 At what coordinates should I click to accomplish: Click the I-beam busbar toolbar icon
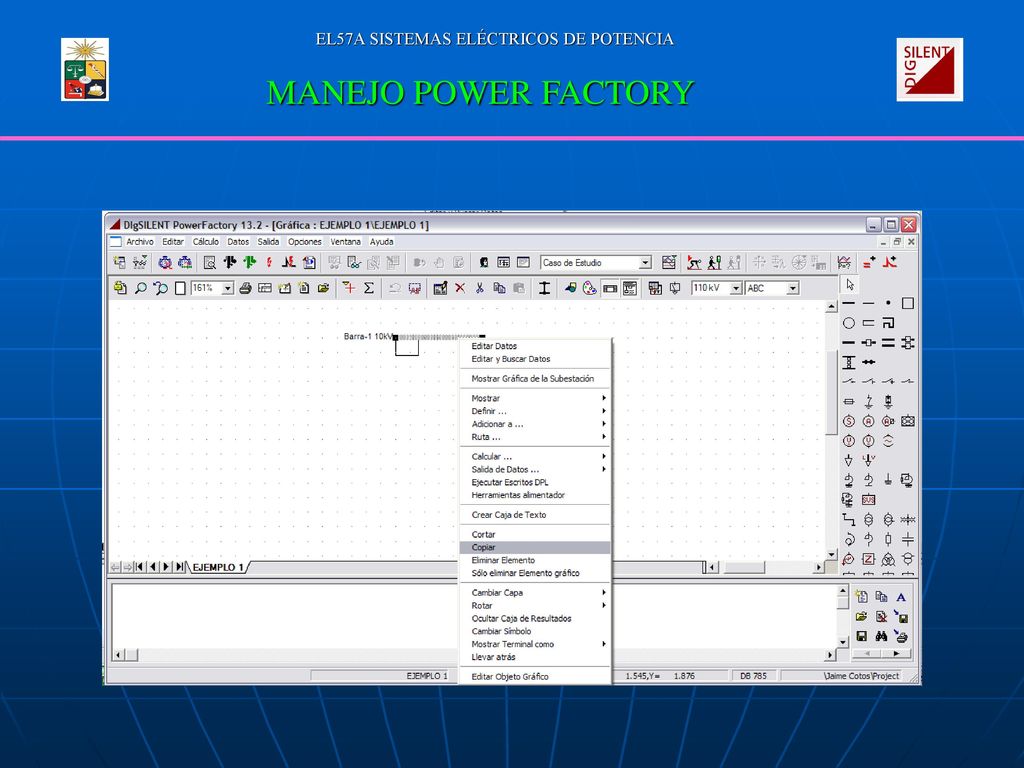point(544,288)
